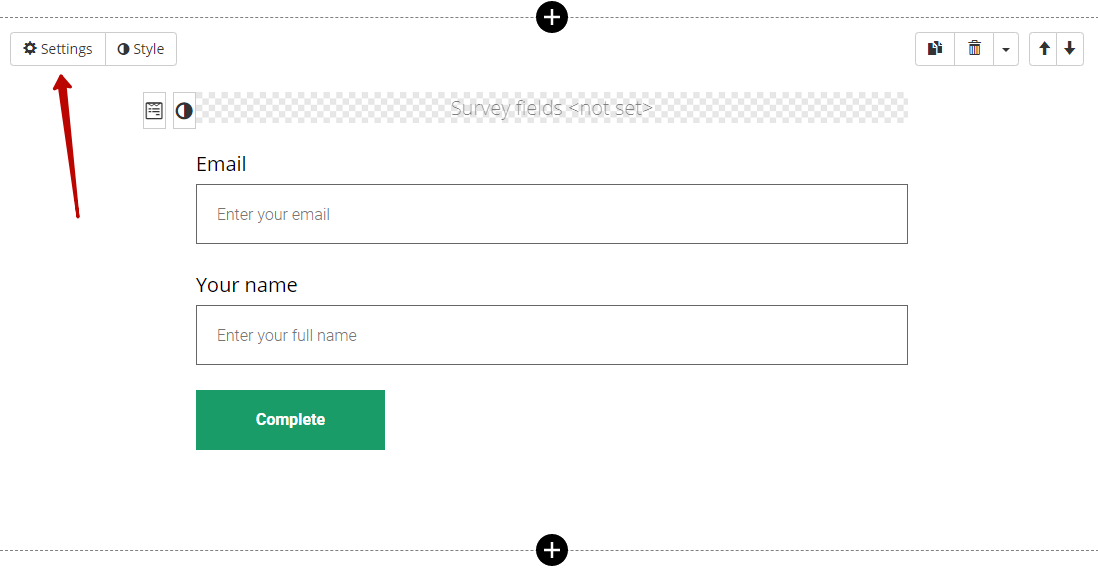Click the empty area right of the Complete button

click(x=646, y=419)
